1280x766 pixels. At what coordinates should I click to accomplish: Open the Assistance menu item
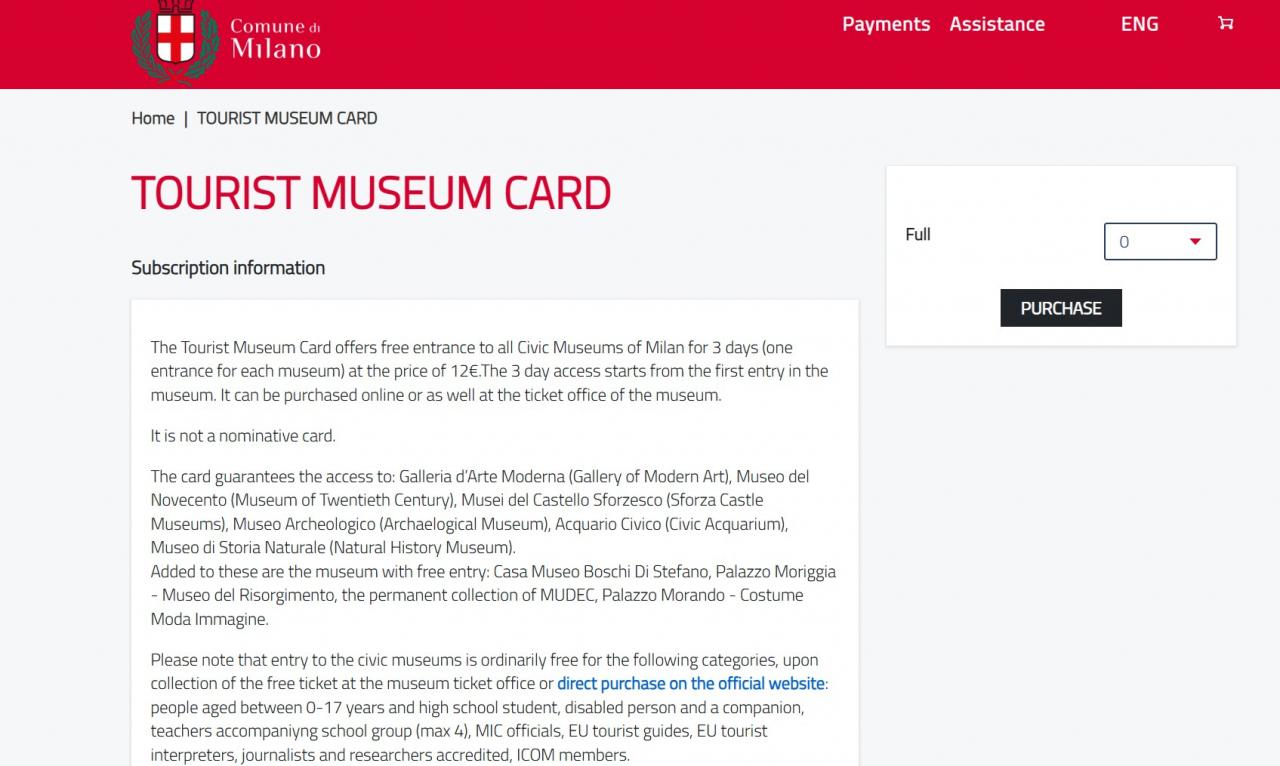pos(997,24)
